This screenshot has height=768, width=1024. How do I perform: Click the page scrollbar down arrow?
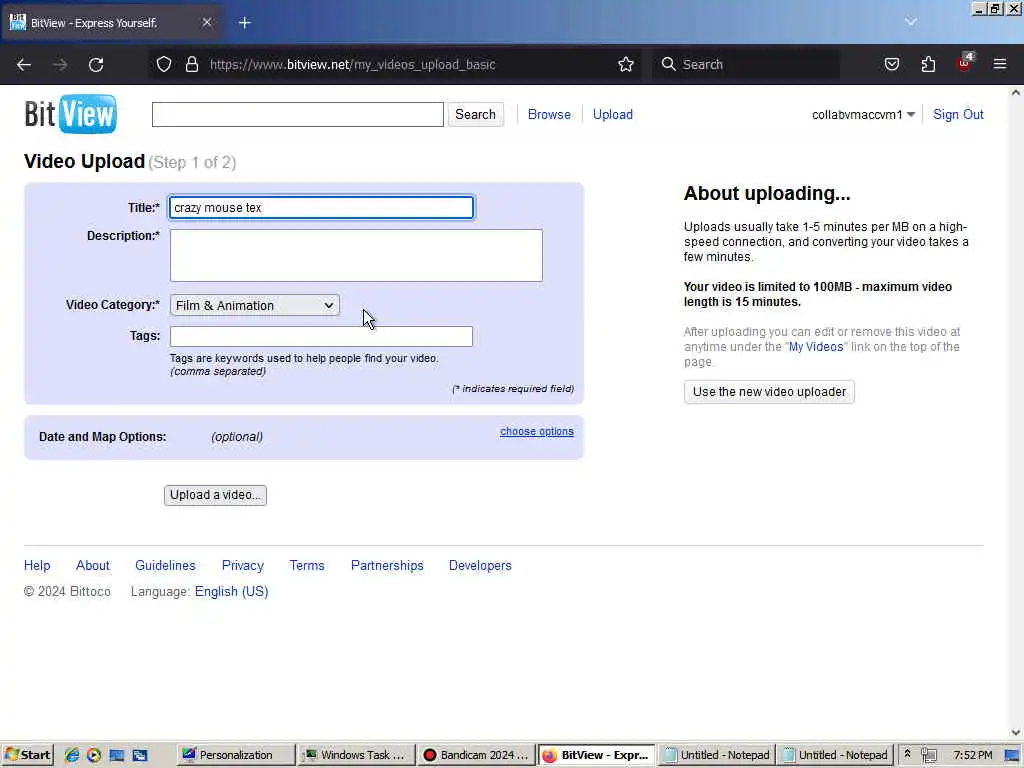pos(1016,733)
